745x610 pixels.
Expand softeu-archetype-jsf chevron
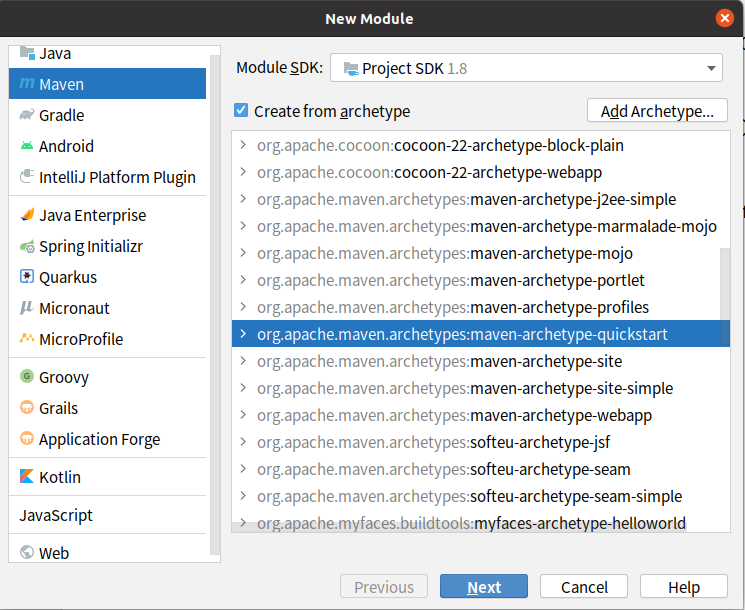click(243, 442)
